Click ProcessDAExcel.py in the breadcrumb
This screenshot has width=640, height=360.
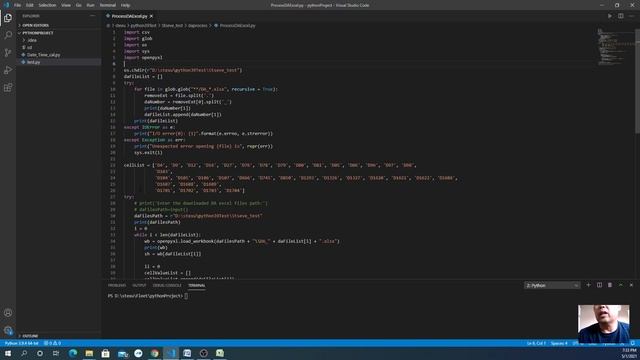click(x=238, y=25)
